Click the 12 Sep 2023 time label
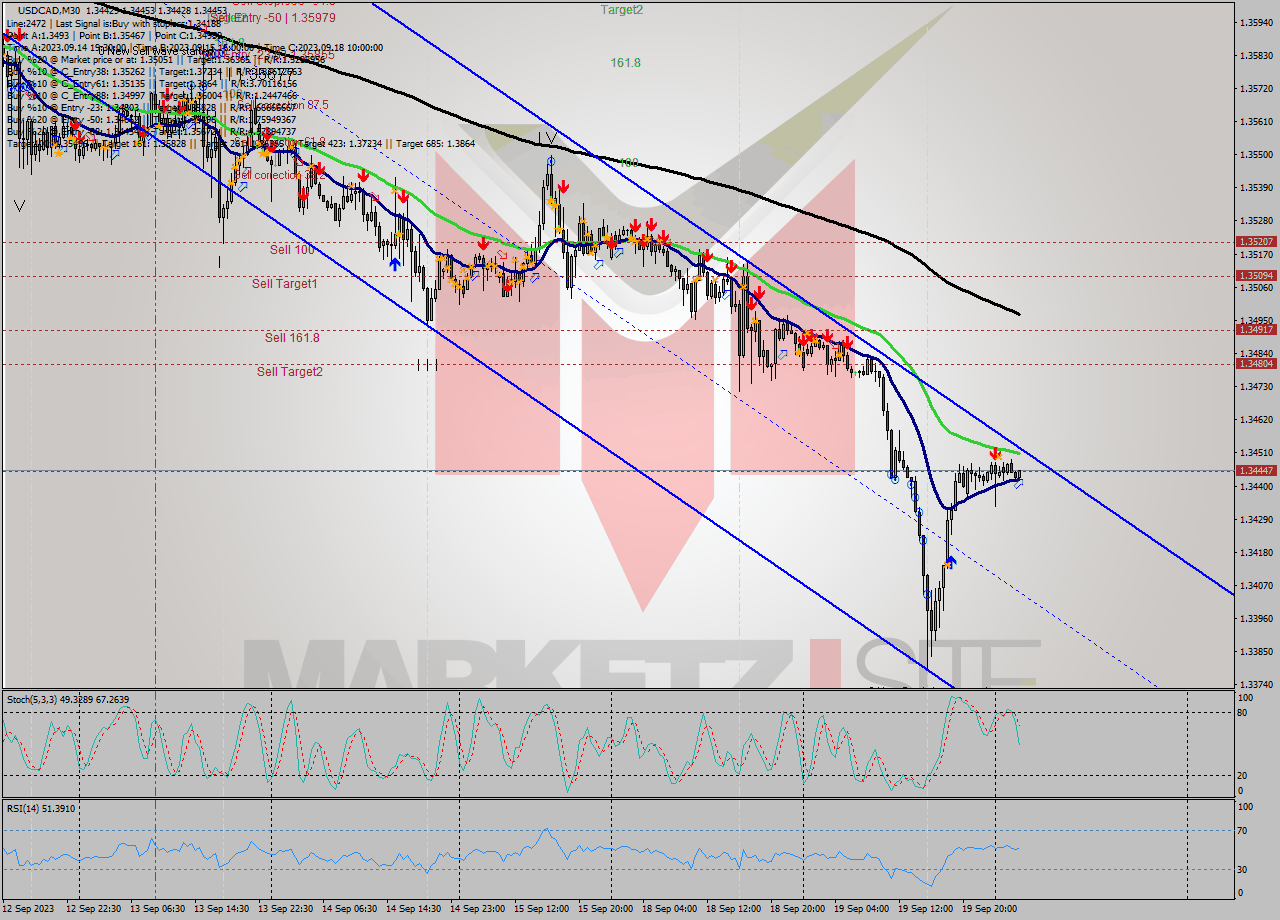The height and width of the screenshot is (920, 1280). (x=29, y=909)
